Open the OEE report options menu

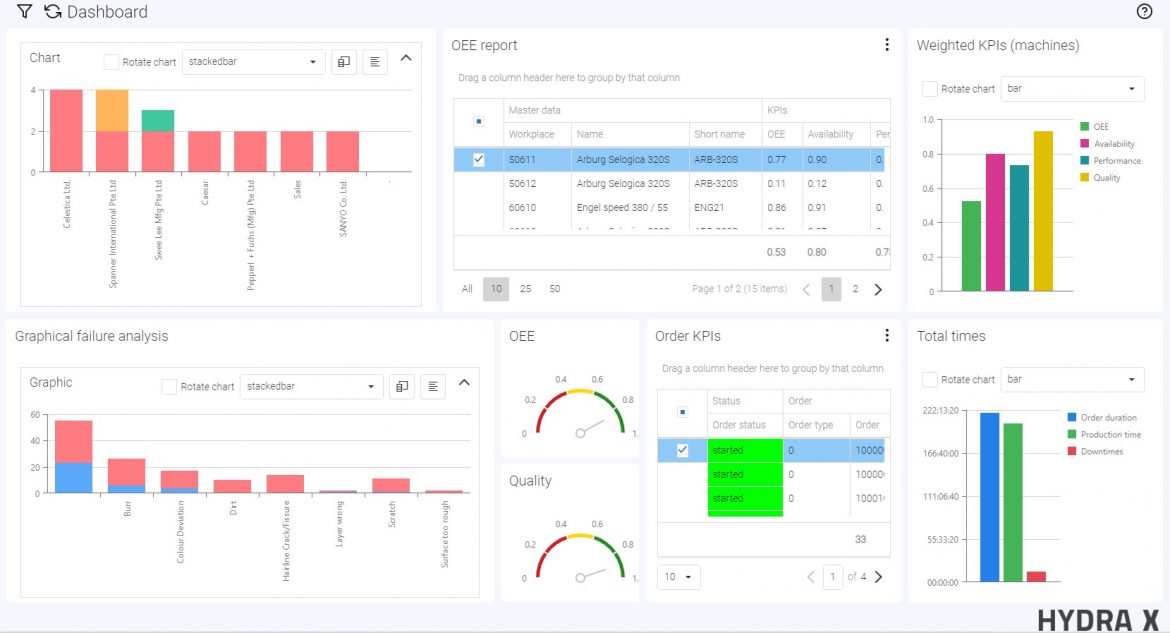click(x=887, y=44)
